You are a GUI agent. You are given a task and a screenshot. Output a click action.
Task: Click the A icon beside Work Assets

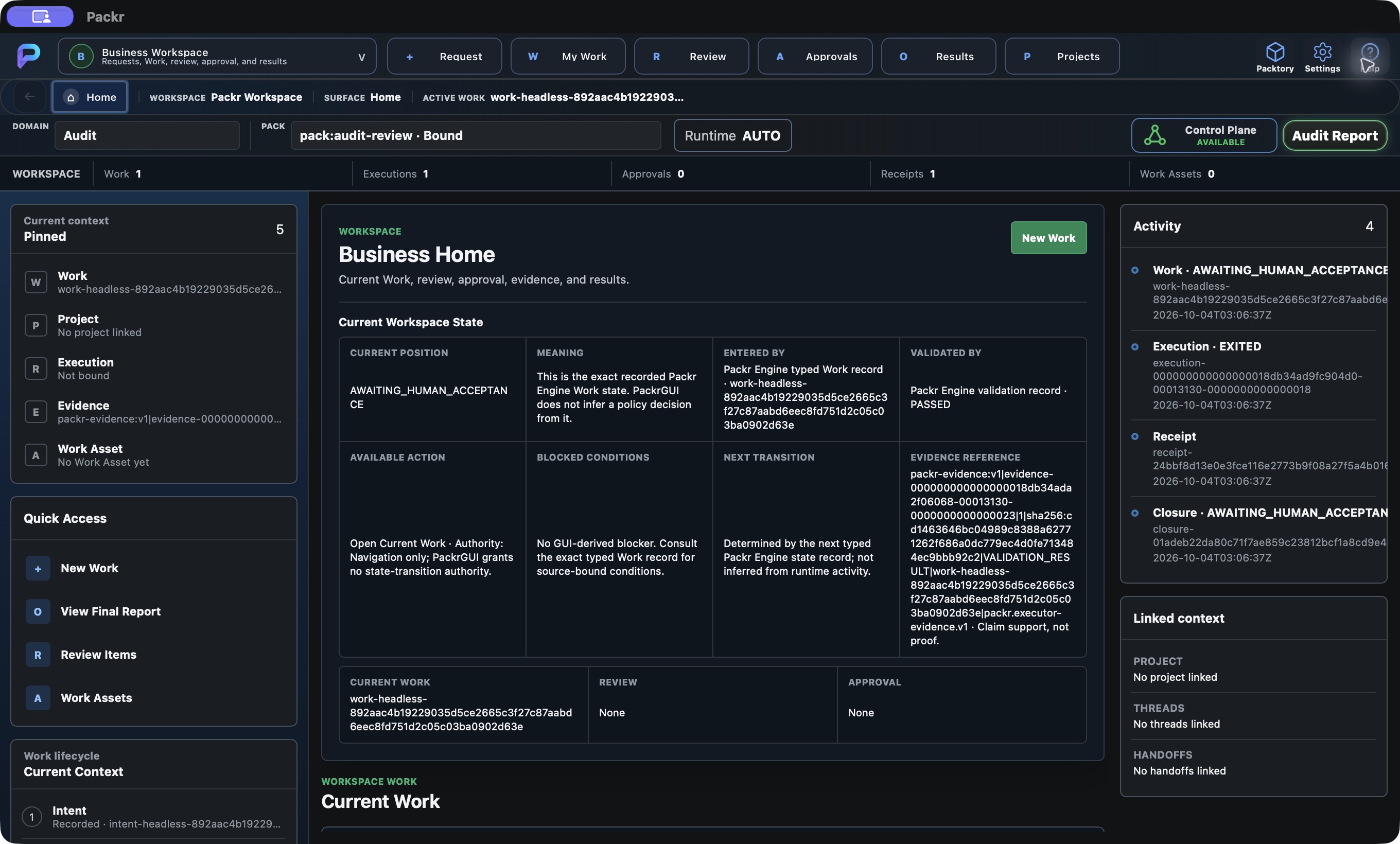click(38, 698)
